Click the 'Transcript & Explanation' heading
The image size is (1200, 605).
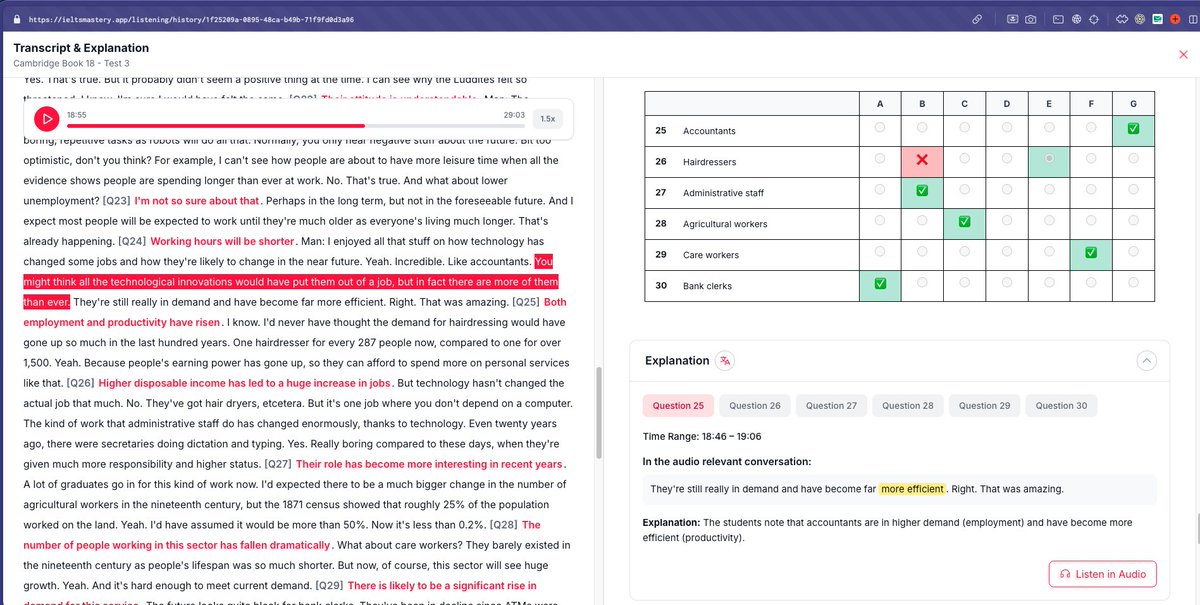point(81,48)
